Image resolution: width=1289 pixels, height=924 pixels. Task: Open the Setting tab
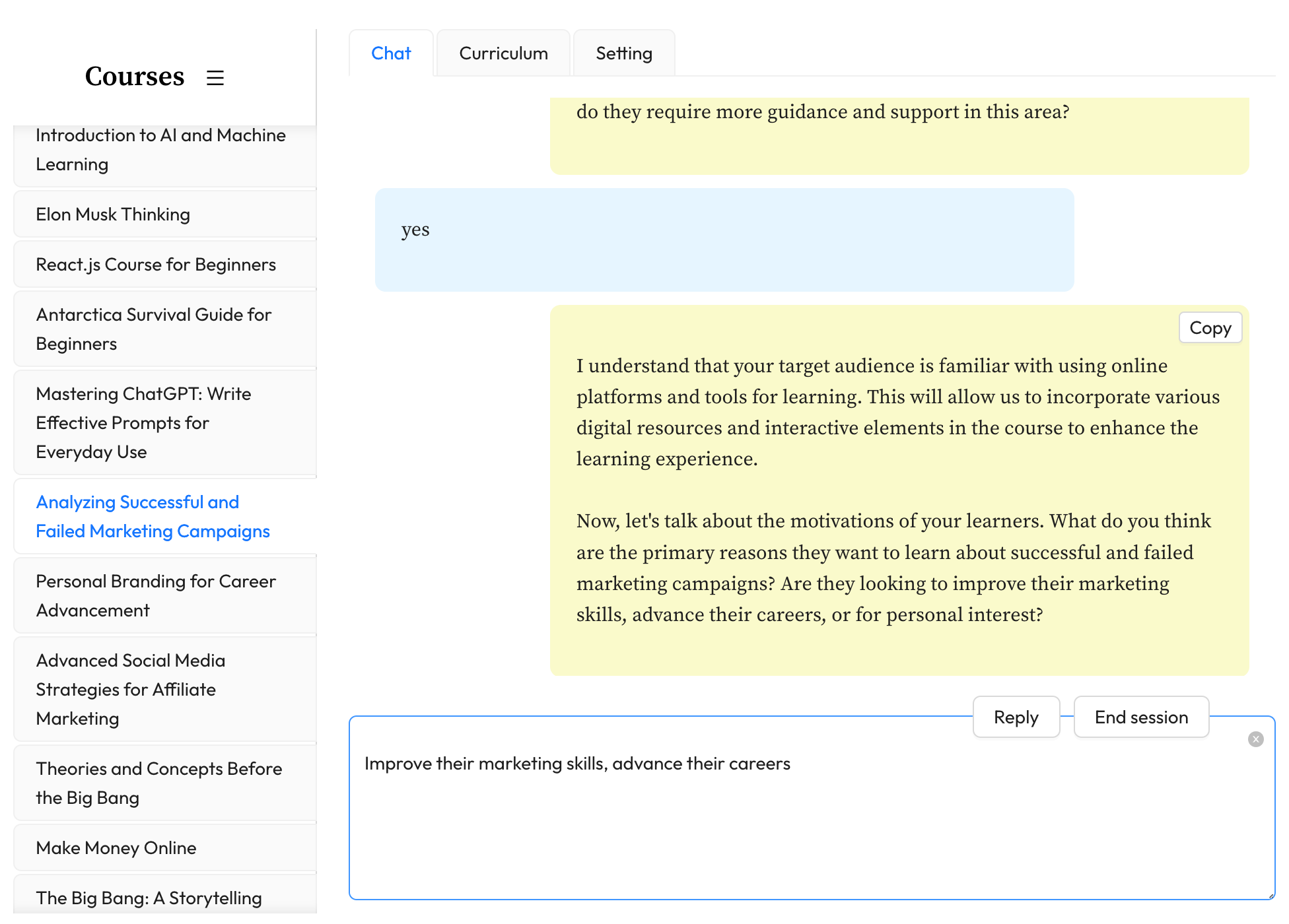(x=623, y=53)
